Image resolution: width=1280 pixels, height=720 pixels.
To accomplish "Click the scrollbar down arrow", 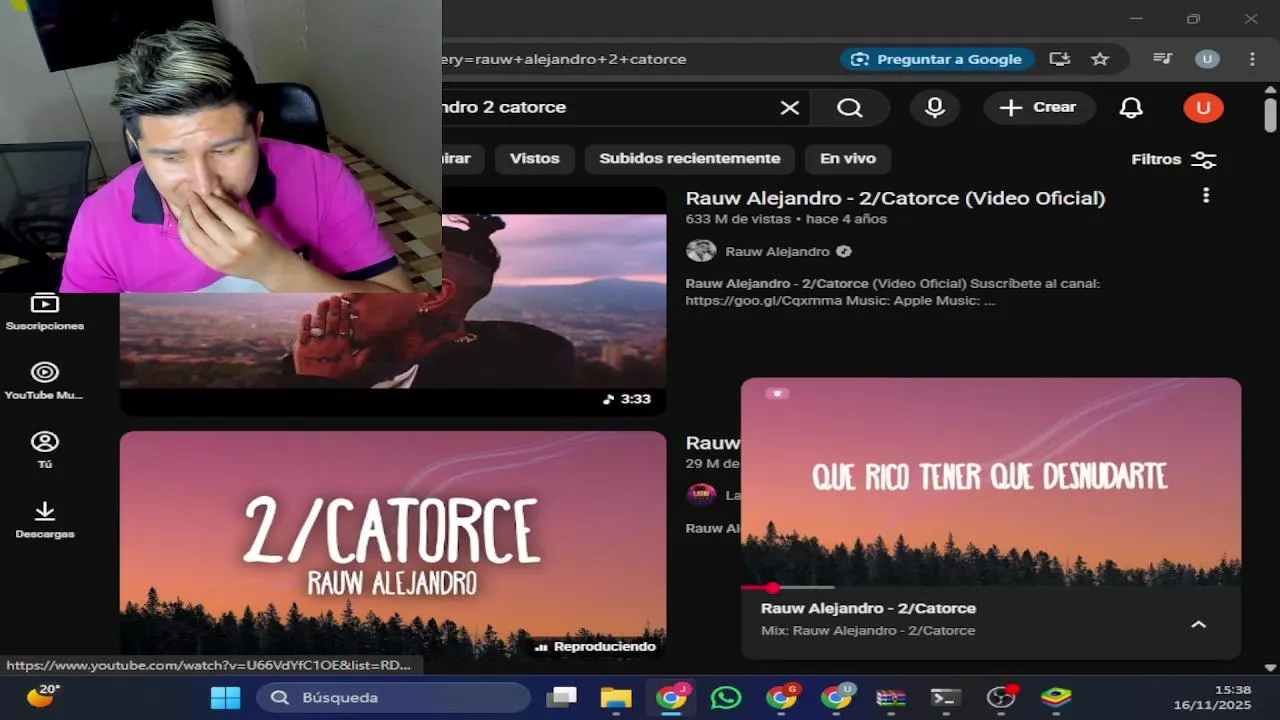I will click(x=1270, y=667).
